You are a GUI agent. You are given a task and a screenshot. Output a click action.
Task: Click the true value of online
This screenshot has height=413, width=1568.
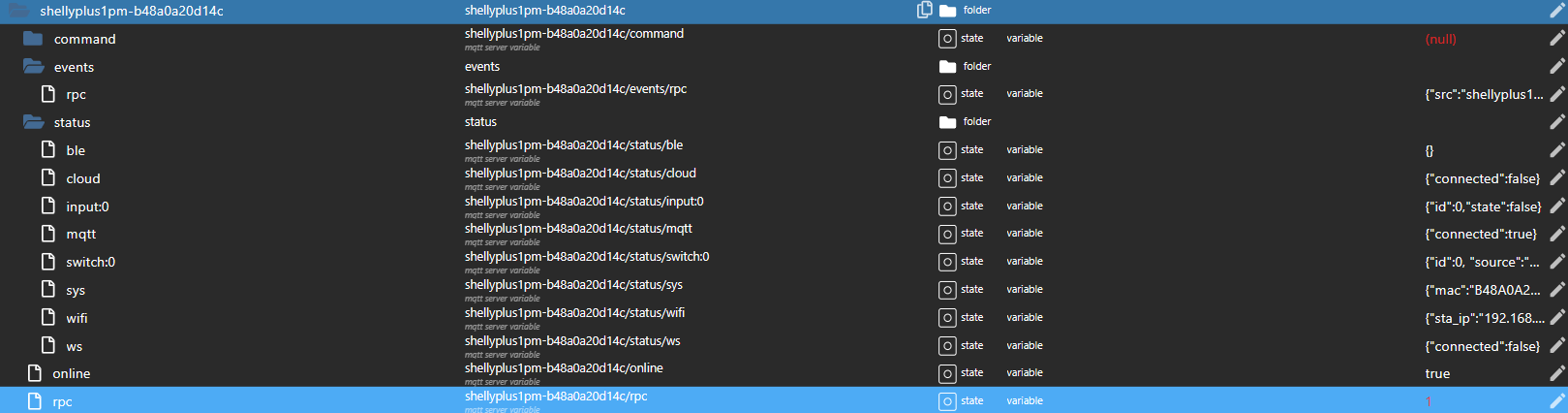tap(1437, 374)
